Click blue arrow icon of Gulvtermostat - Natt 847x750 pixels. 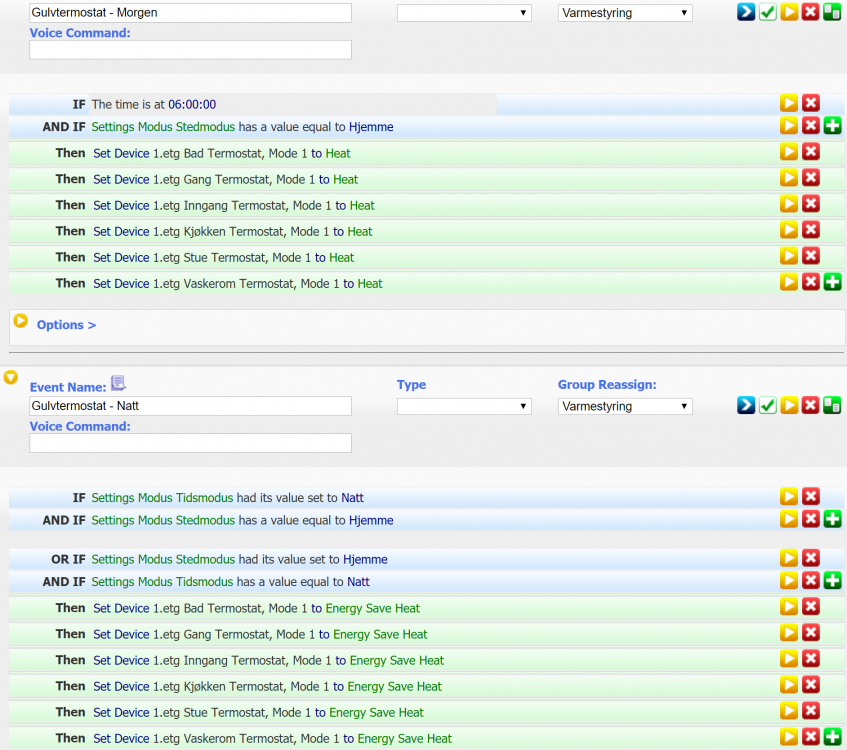[x=746, y=405]
